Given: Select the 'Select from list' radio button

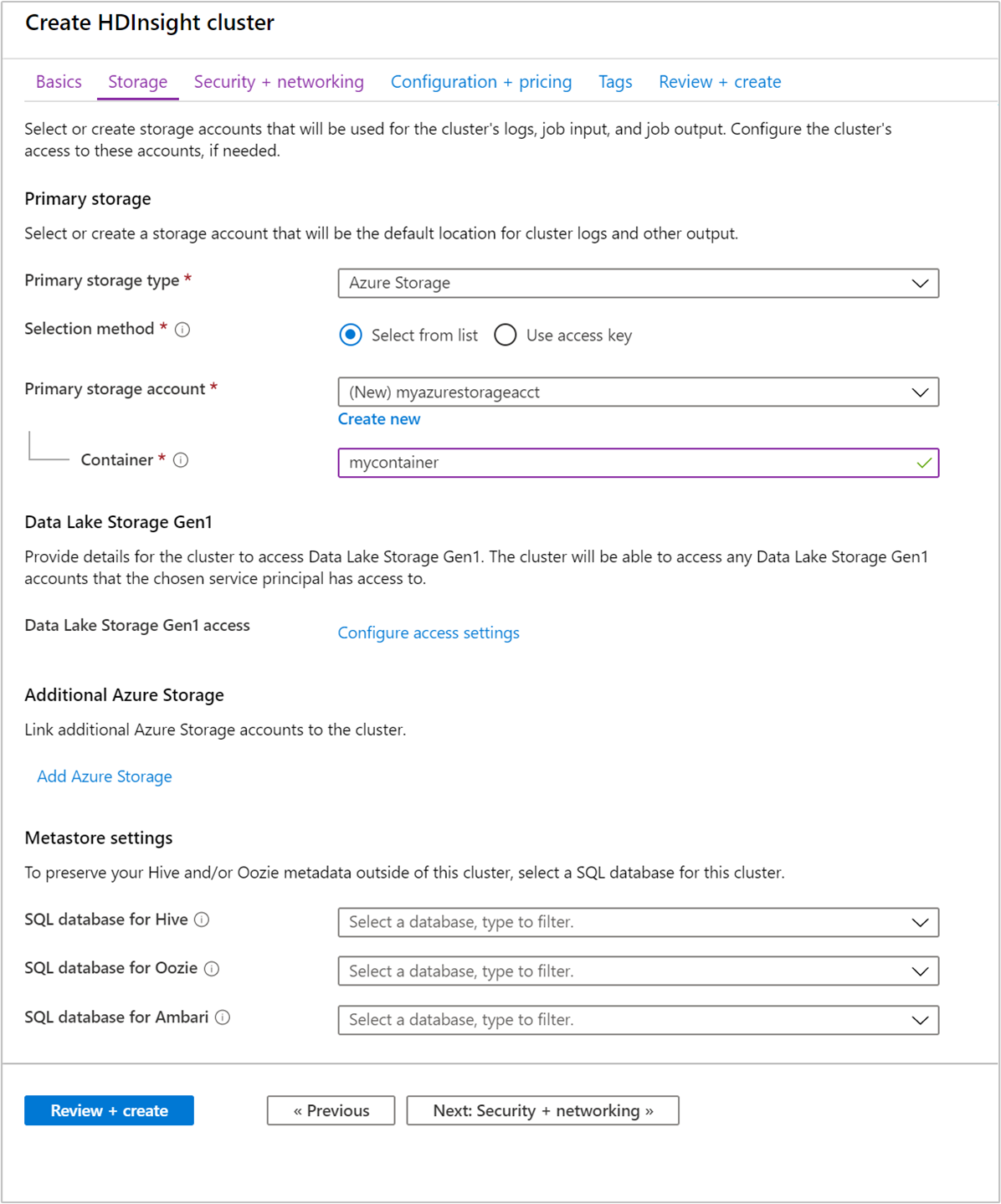Looking at the screenshot, I should click(x=351, y=335).
